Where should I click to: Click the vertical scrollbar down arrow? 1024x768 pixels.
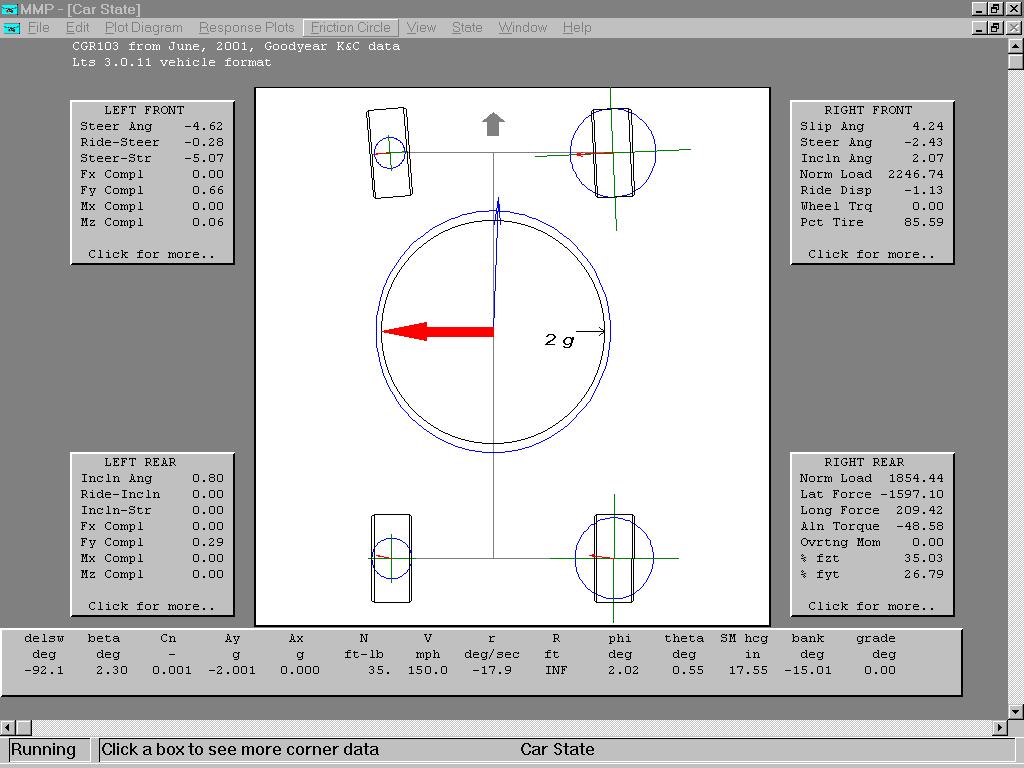coord(1016,711)
